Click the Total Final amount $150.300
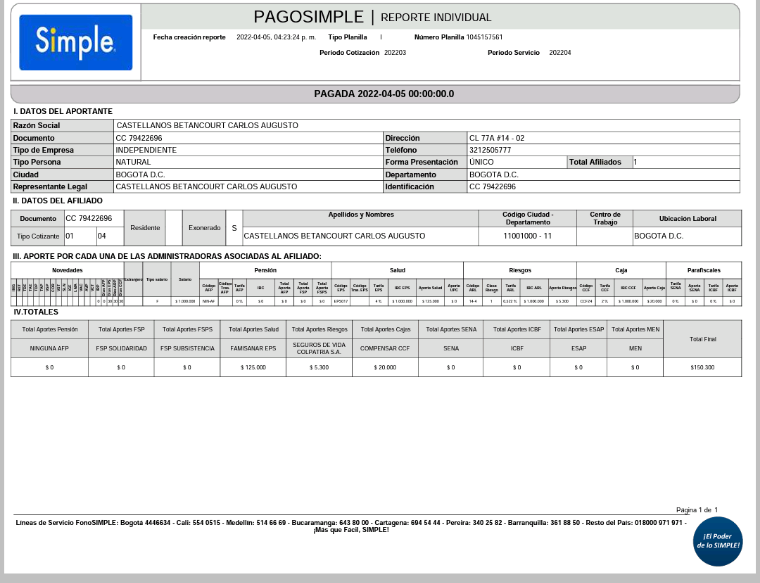This screenshot has width=760, height=583. pyautogui.click(x=701, y=368)
